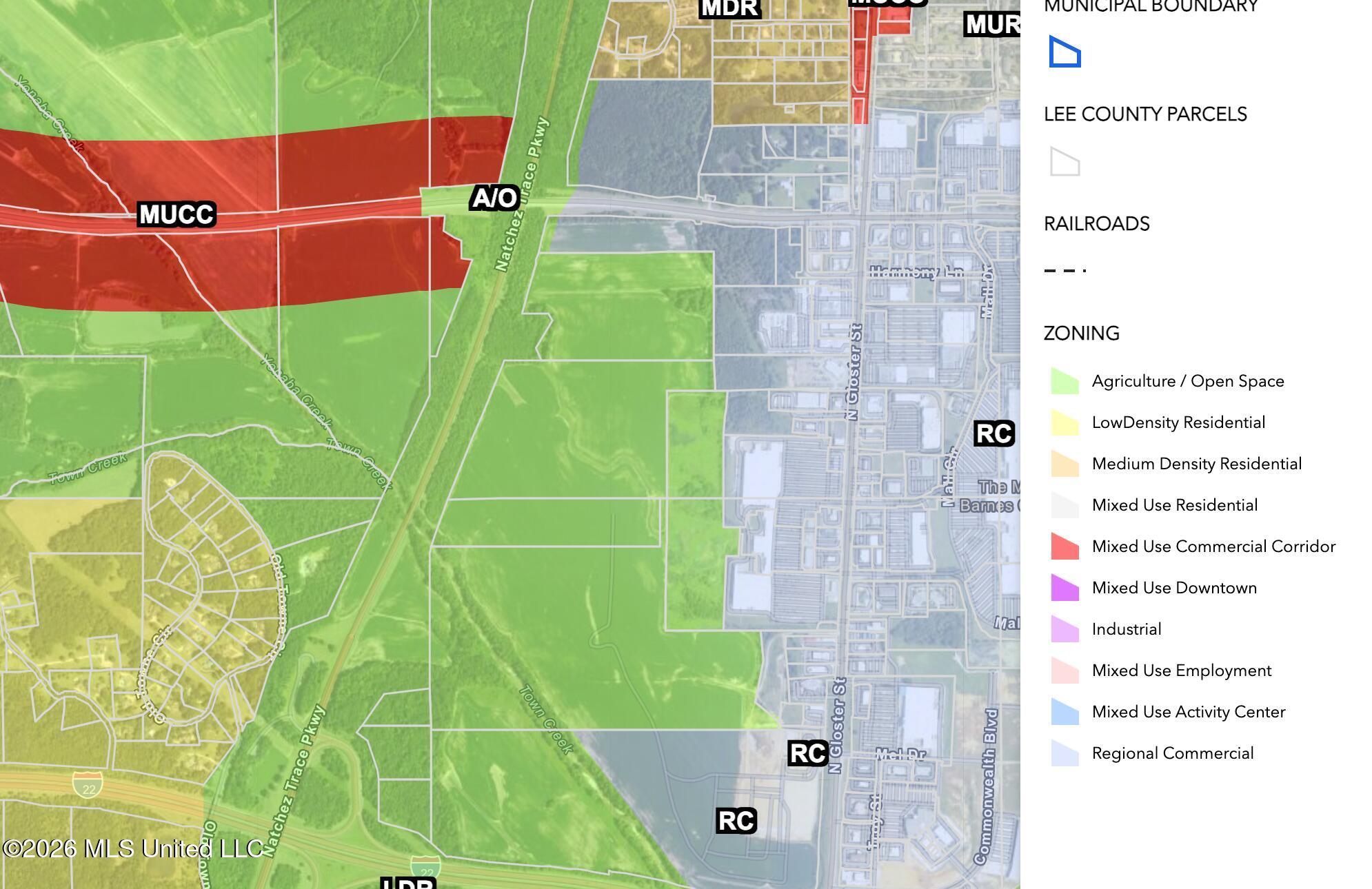
Task: Click the Harmony Ln street label
Action: tap(916, 273)
